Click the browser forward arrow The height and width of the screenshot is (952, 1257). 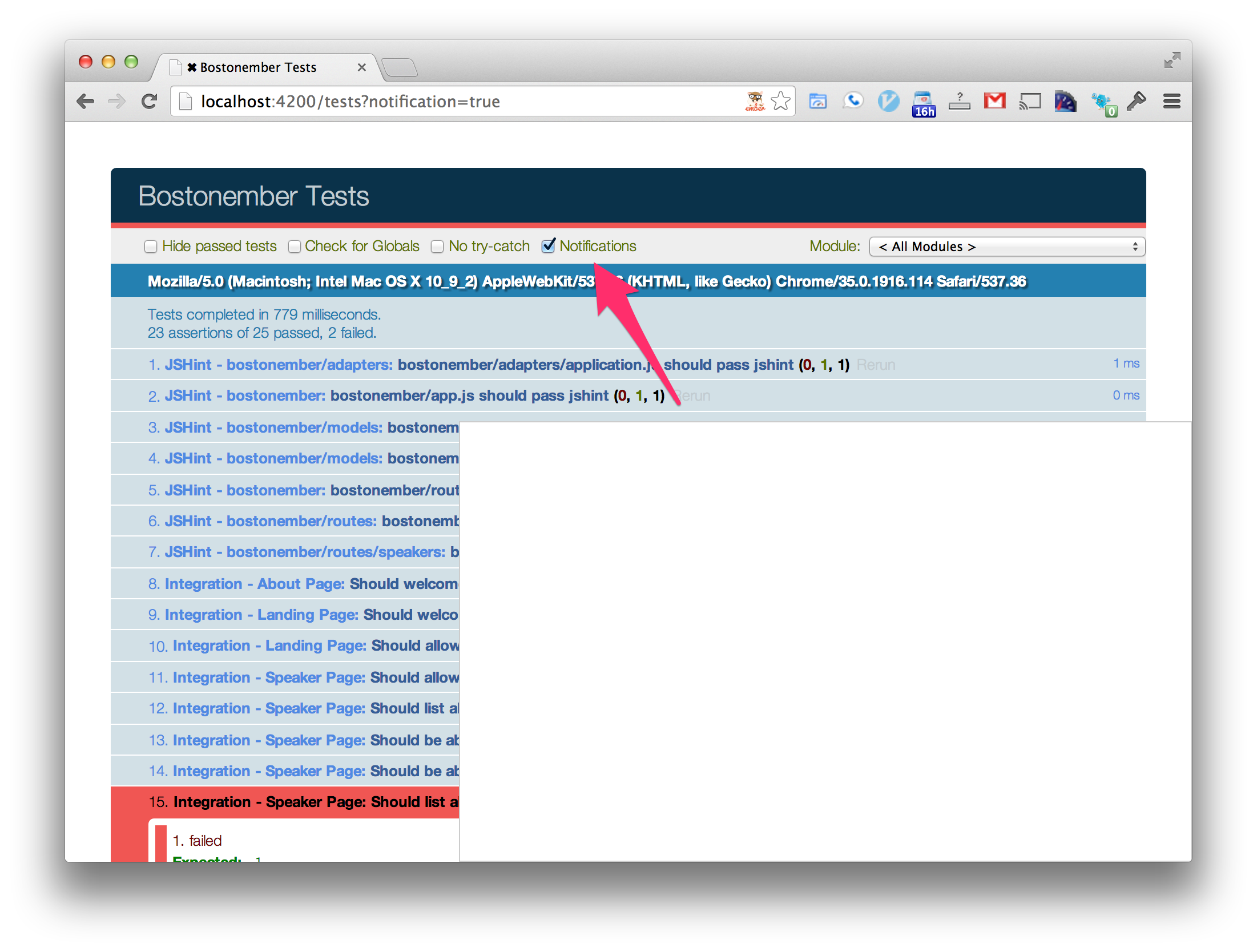(x=117, y=102)
